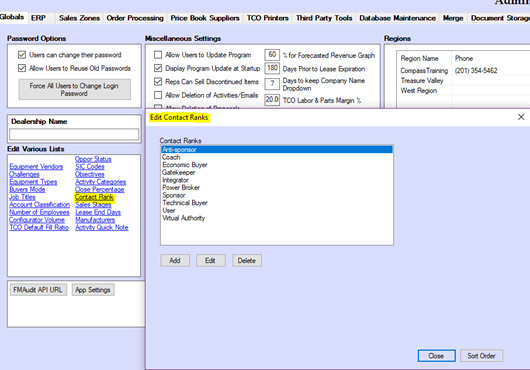530x370 pixels.
Task: Open the Sales Stages link
Action: coord(93,205)
